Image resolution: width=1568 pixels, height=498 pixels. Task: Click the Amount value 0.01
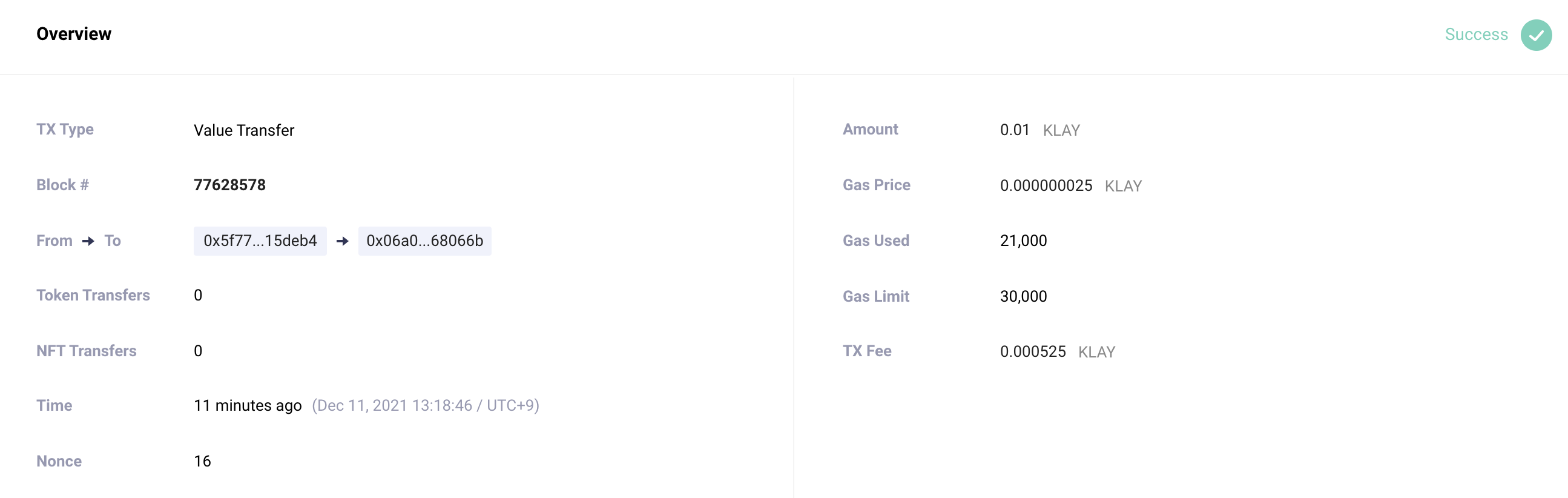tap(1014, 130)
